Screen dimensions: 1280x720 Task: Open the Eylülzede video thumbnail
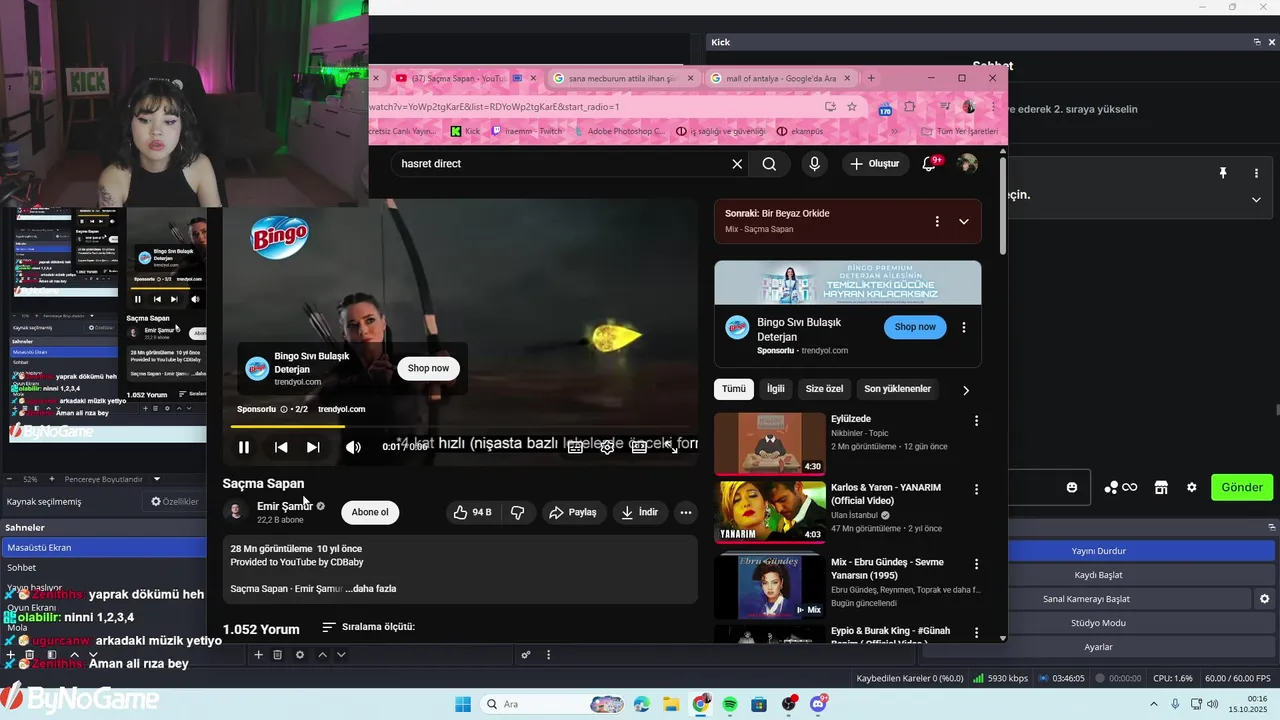coord(770,443)
